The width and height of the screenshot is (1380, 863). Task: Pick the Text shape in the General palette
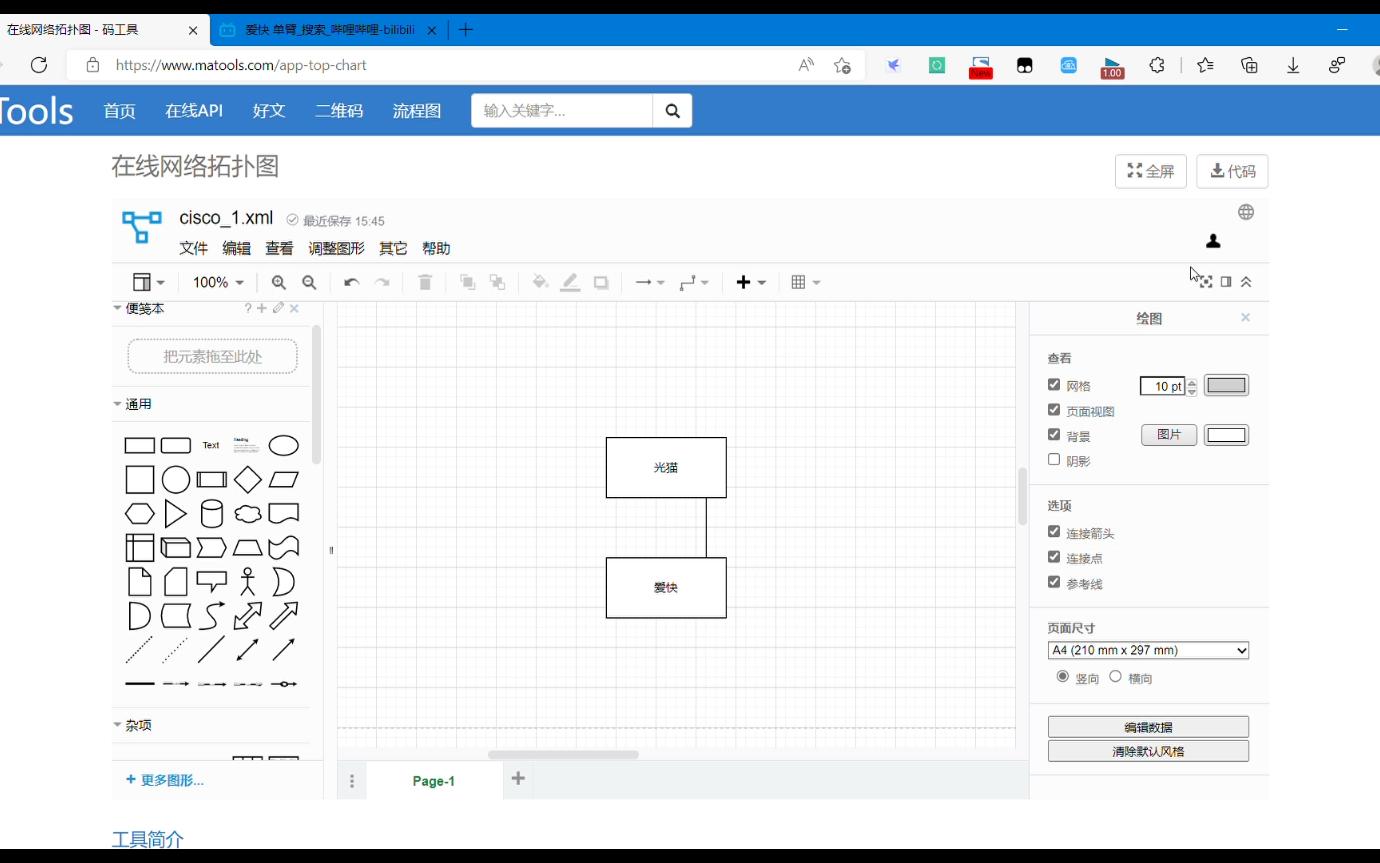(x=211, y=446)
